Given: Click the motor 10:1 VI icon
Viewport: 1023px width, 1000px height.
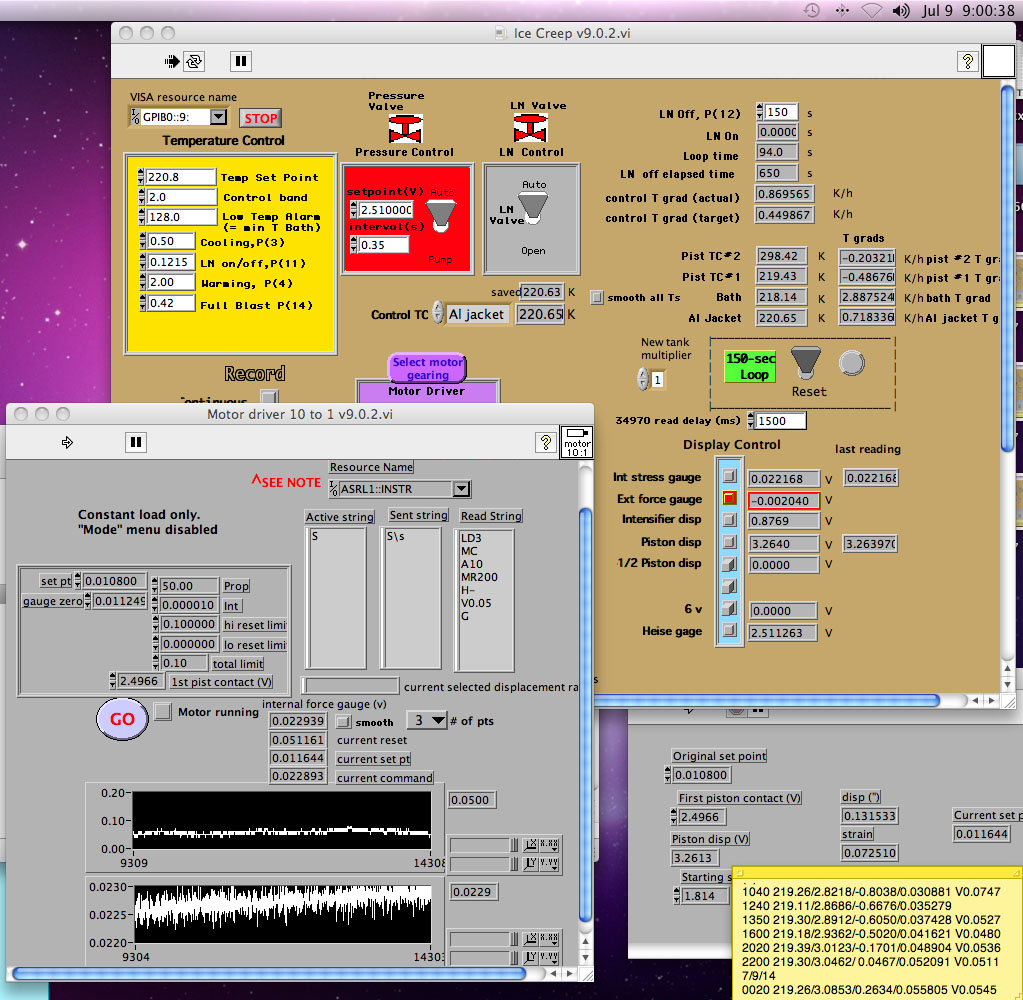Looking at the screenshot, I should pyautogui.click(x=577, y=441).
